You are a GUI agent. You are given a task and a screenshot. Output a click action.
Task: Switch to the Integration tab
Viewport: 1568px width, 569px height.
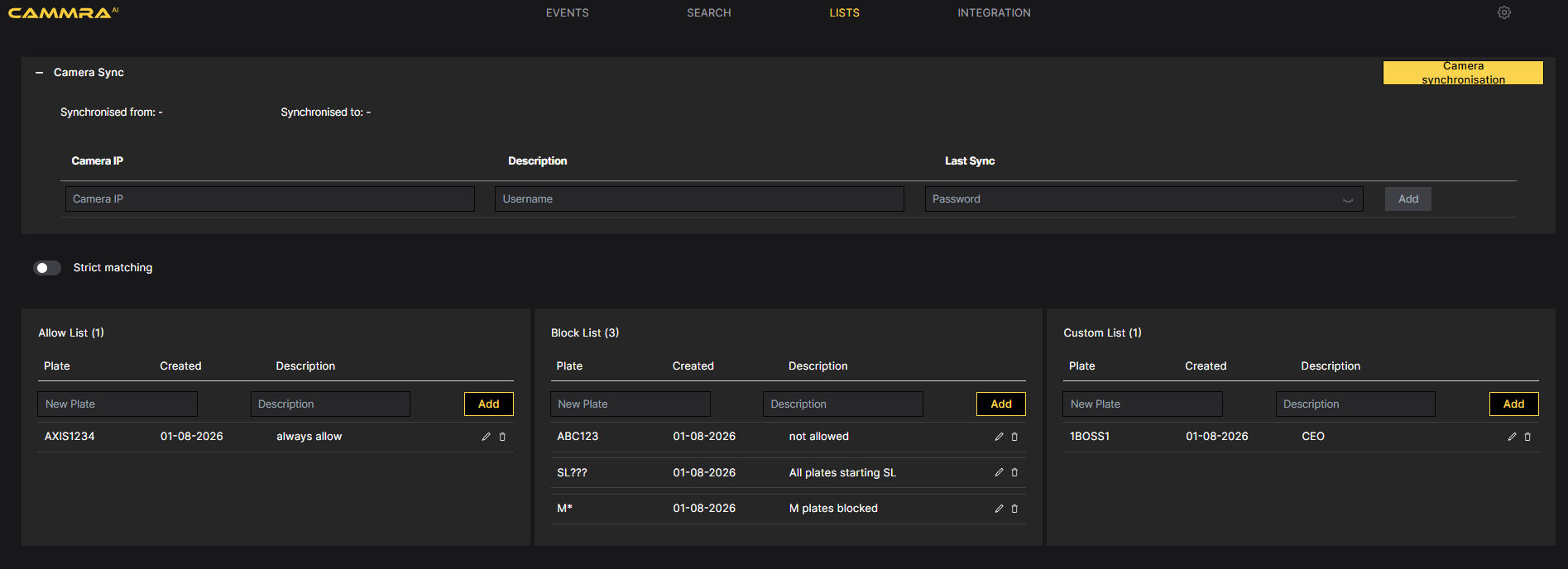coord(994,12)
